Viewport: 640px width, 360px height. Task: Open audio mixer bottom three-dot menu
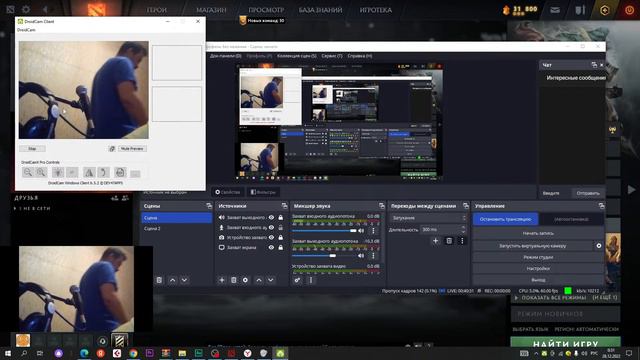coord(311,280)
